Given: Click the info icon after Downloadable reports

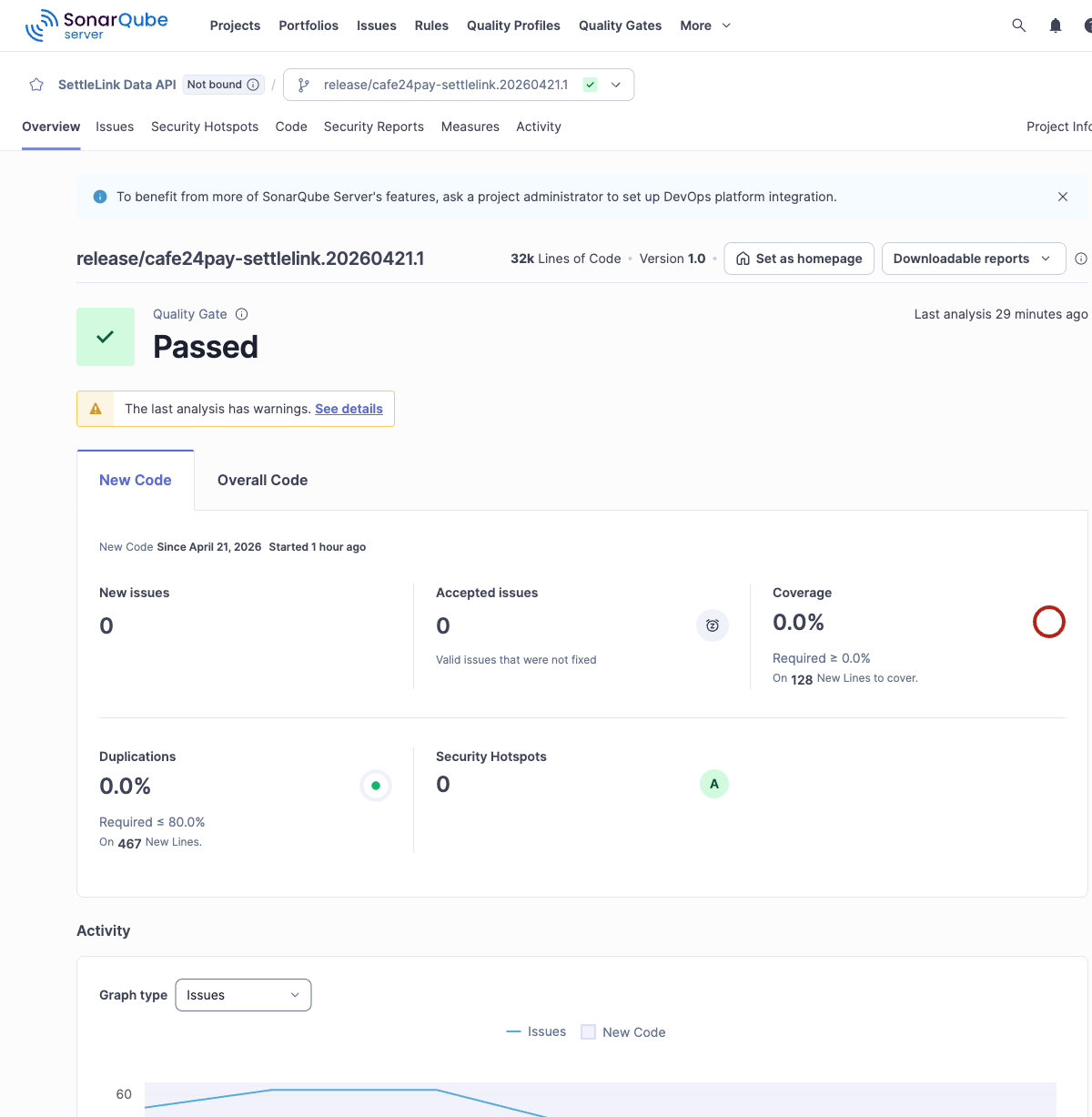Looking at the screenshot, I should point(1081,259).
